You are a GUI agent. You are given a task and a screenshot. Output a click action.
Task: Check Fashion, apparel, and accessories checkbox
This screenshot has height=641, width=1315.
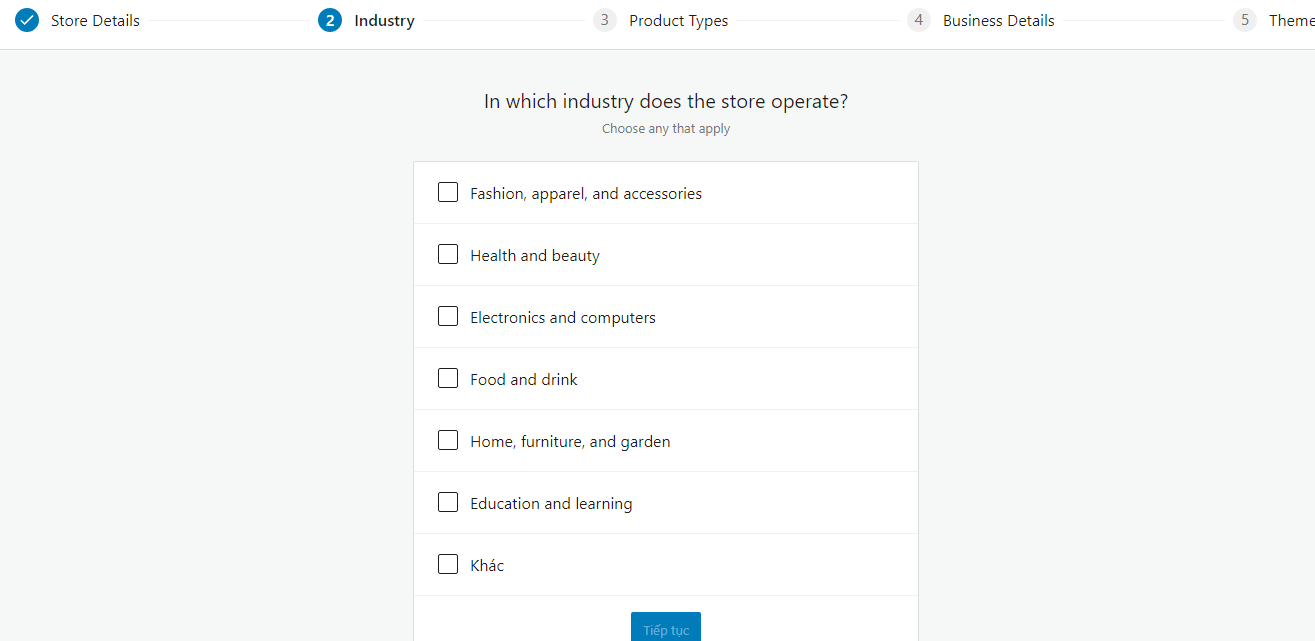(448, 192)
